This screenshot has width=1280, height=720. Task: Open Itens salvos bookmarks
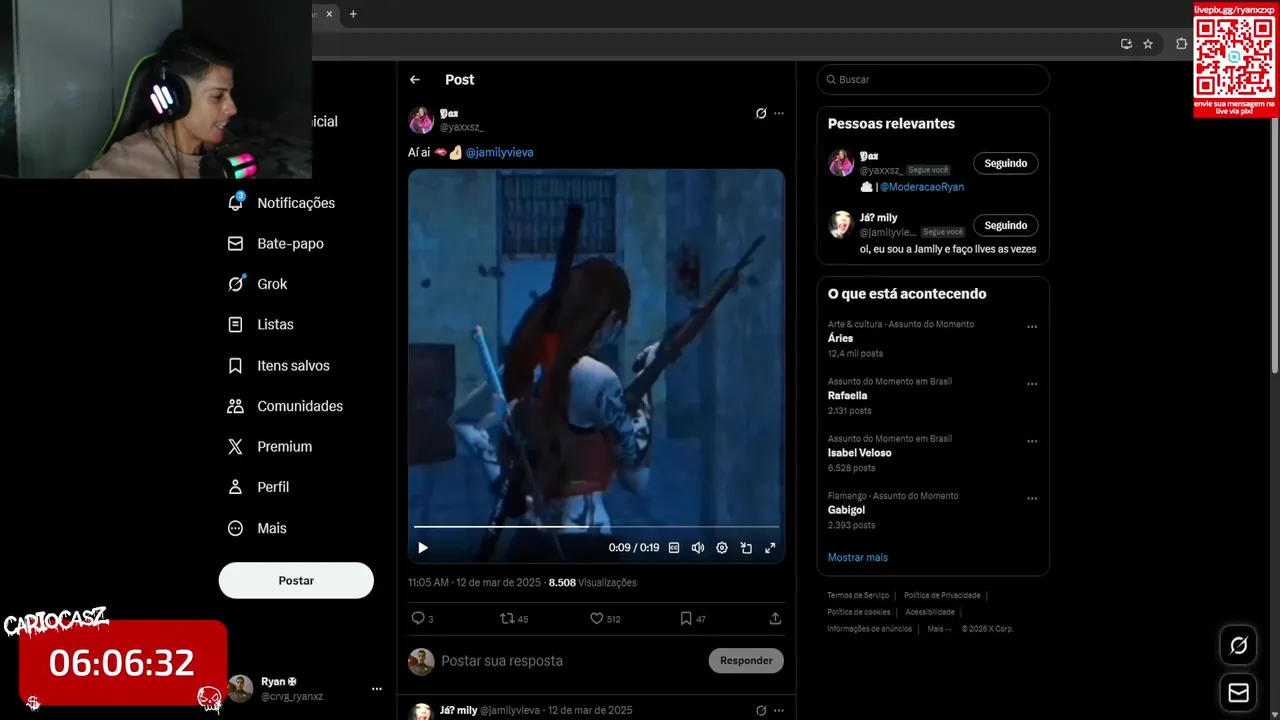279,366
